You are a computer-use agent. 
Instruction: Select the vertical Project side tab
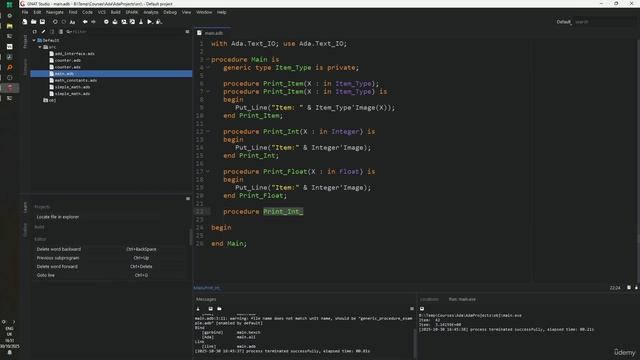click(x=25, y=41)
